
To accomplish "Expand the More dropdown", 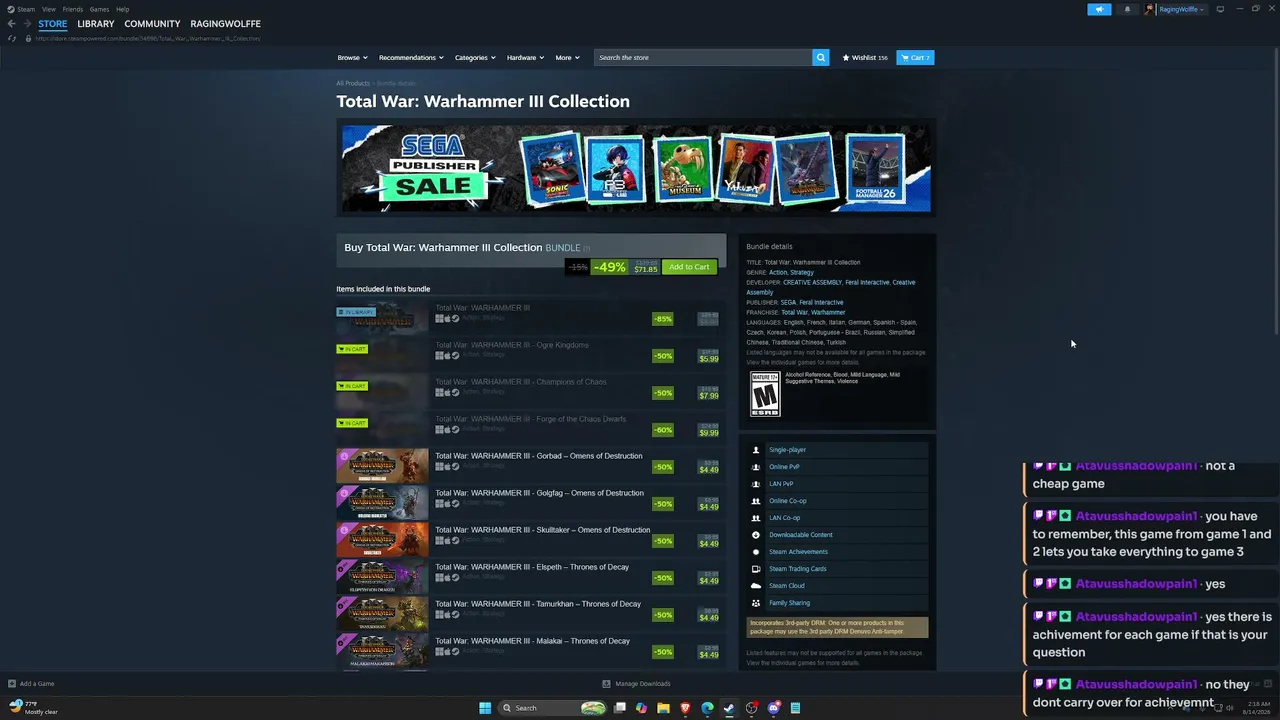I will tap(567, 58).
